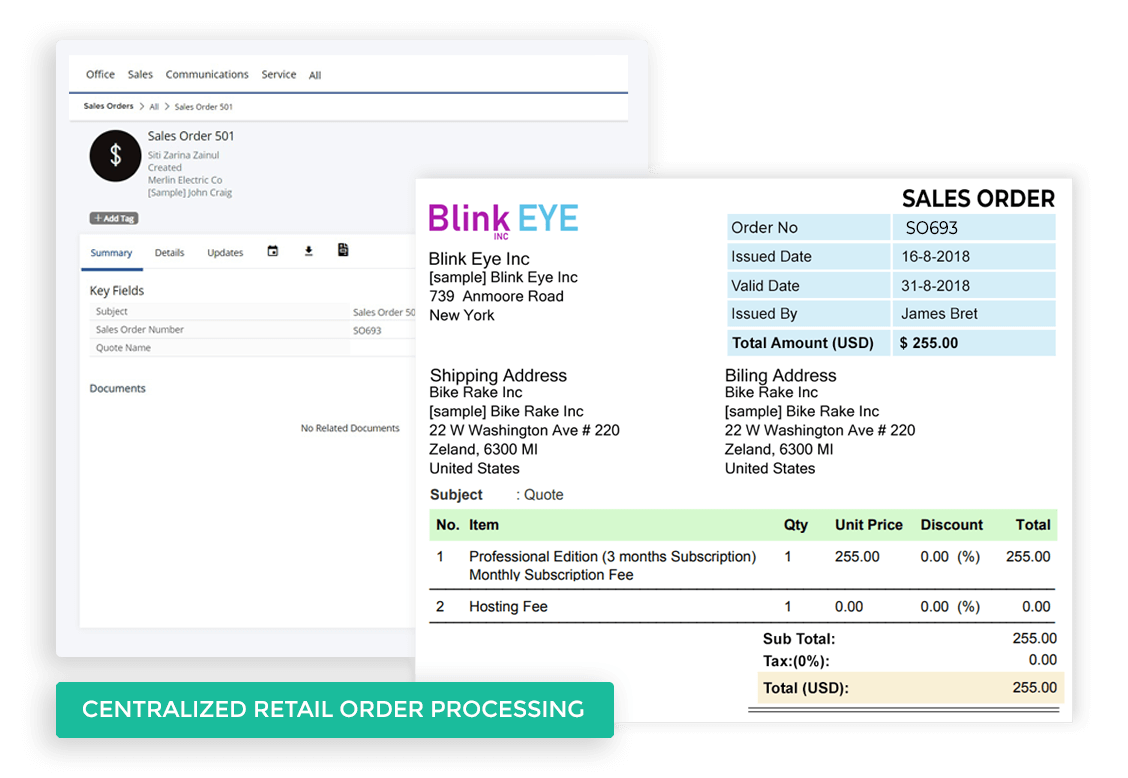Switch to the Details tab
The image size is (1128, 778).
pos(170,253)
